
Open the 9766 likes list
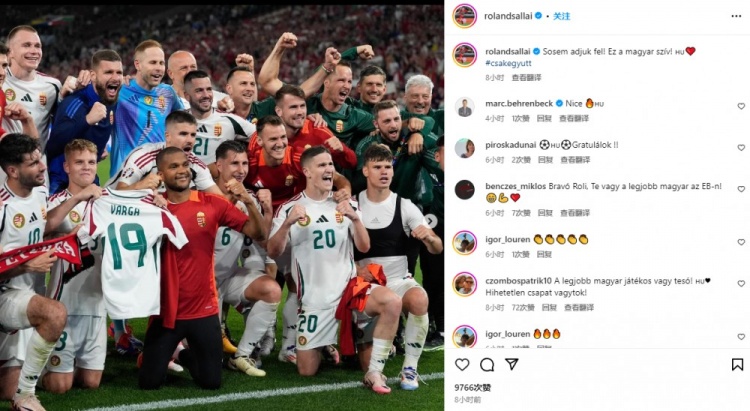473,388
